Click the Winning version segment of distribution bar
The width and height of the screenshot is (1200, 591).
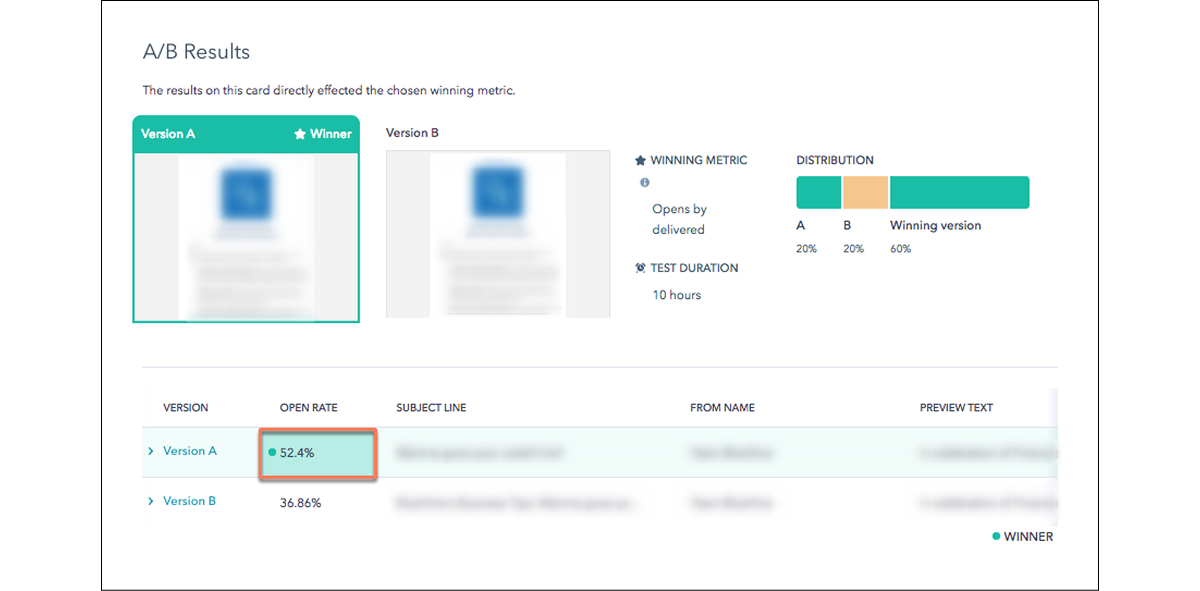coord(959,192)
